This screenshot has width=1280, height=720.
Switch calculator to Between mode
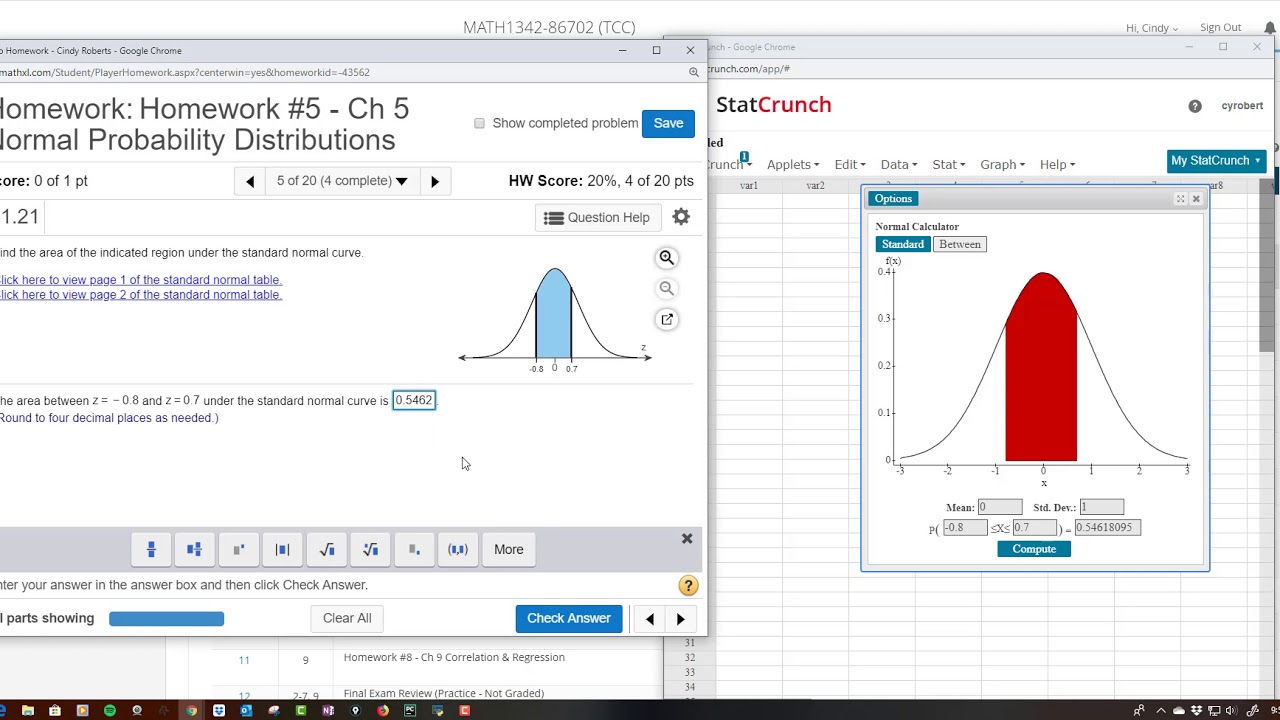pyautogui.click(x=960, y=244)
